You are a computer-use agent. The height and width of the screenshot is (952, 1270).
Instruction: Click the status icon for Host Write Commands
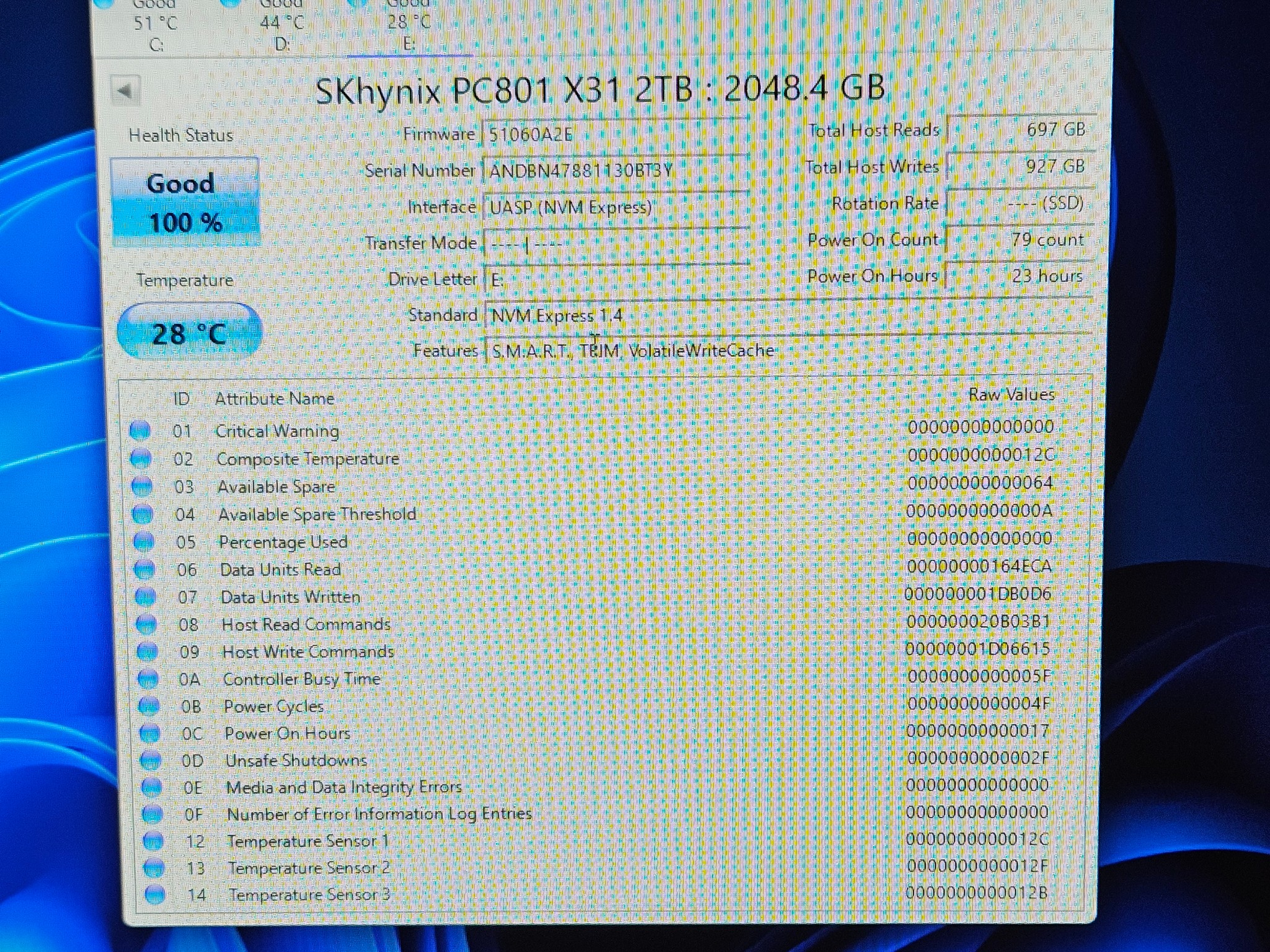(x=147, y=651)
